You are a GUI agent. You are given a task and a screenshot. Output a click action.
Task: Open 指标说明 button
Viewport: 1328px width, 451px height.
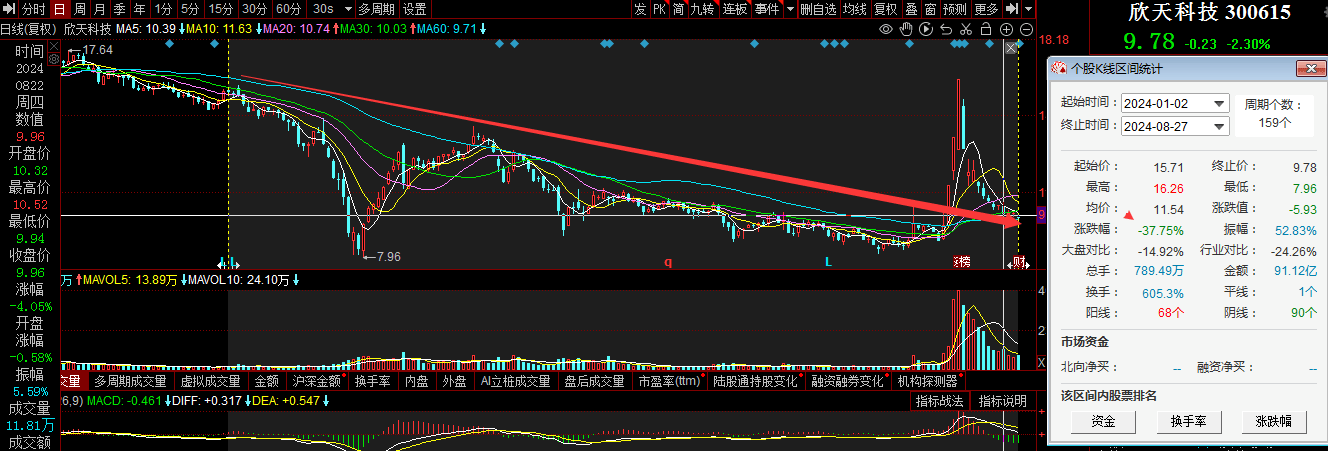(x=1002, y=401)
